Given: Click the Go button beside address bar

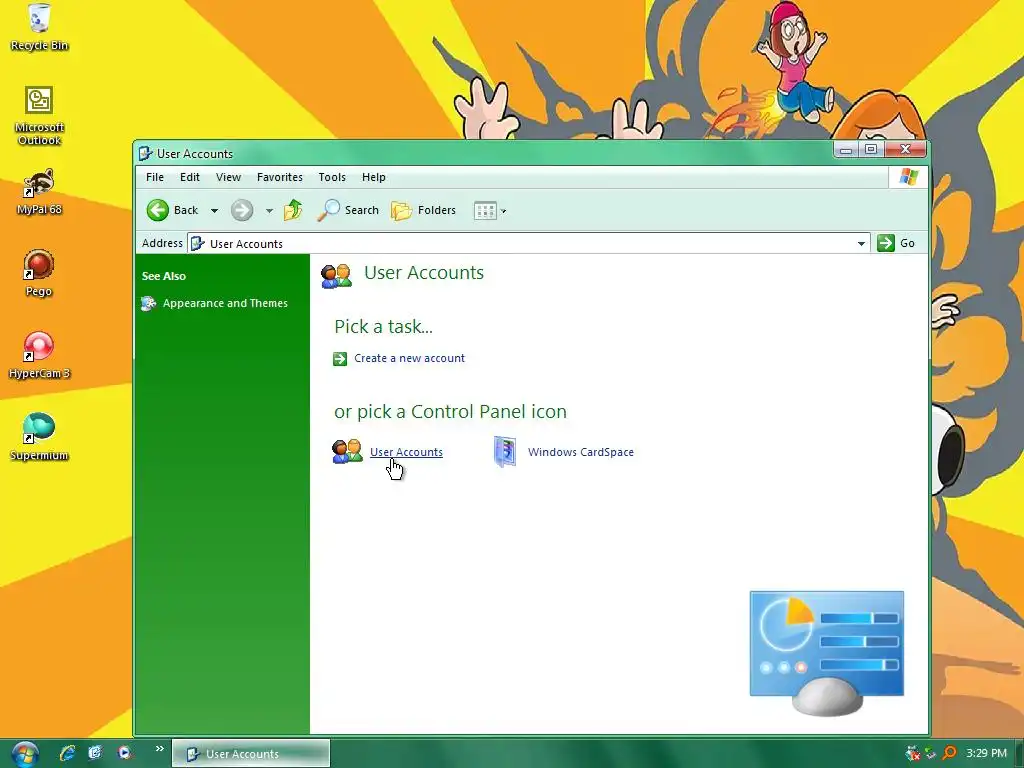Looking at the screenshot, I should click(x=896, y=243).
